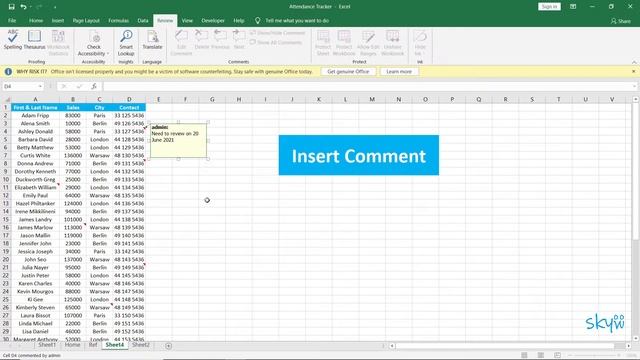The image size is (640, 360).
Task: Switch to the Page Layout tab
Action: pyautogui.click(x=86, y=20)
